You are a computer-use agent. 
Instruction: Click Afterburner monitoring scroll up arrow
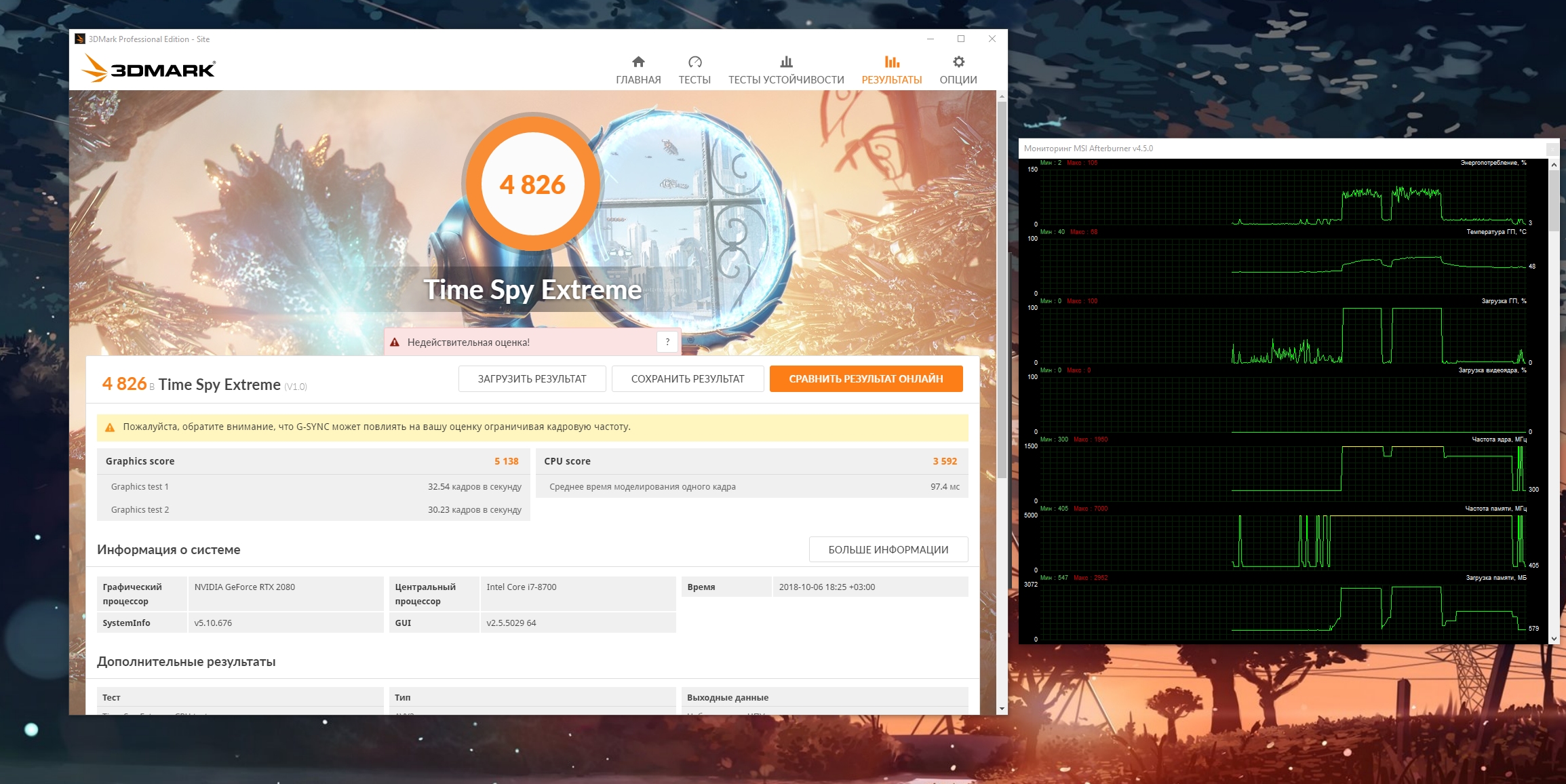pyautogui.click(x=1554, y=165)
